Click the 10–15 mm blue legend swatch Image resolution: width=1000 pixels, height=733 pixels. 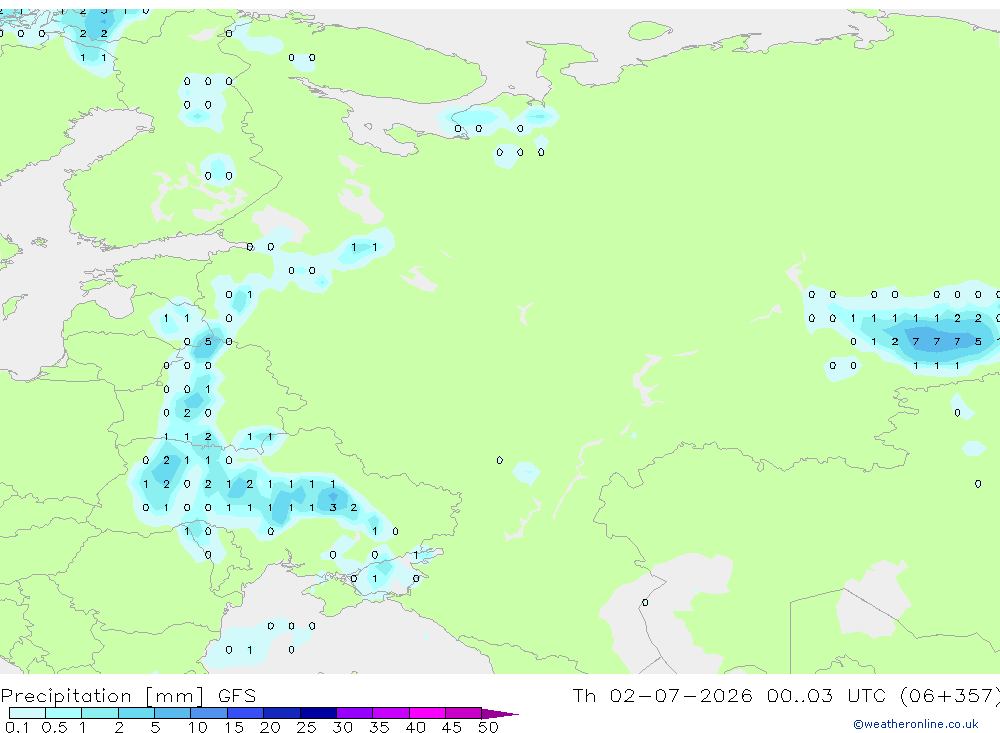(209, 713)
